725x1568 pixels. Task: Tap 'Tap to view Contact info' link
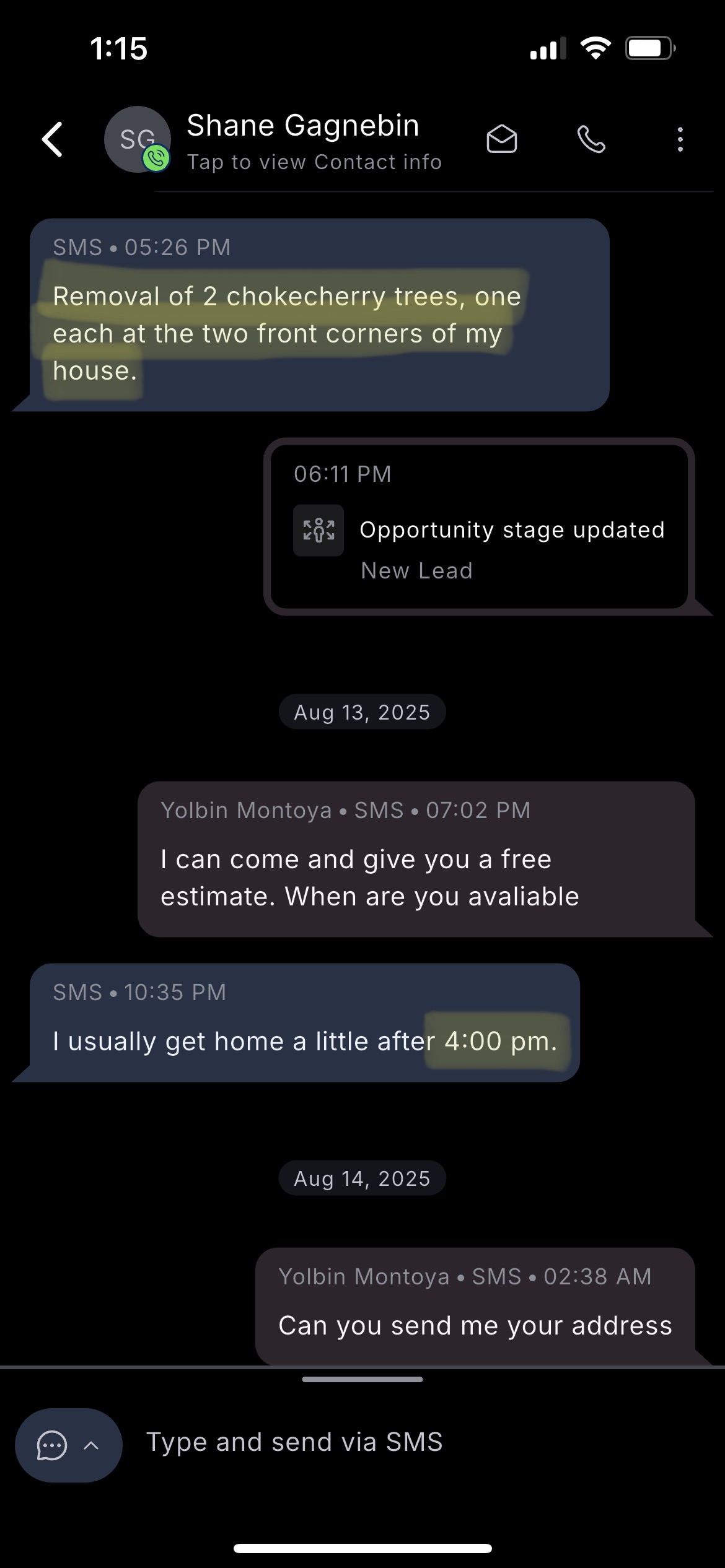[314, 162]
